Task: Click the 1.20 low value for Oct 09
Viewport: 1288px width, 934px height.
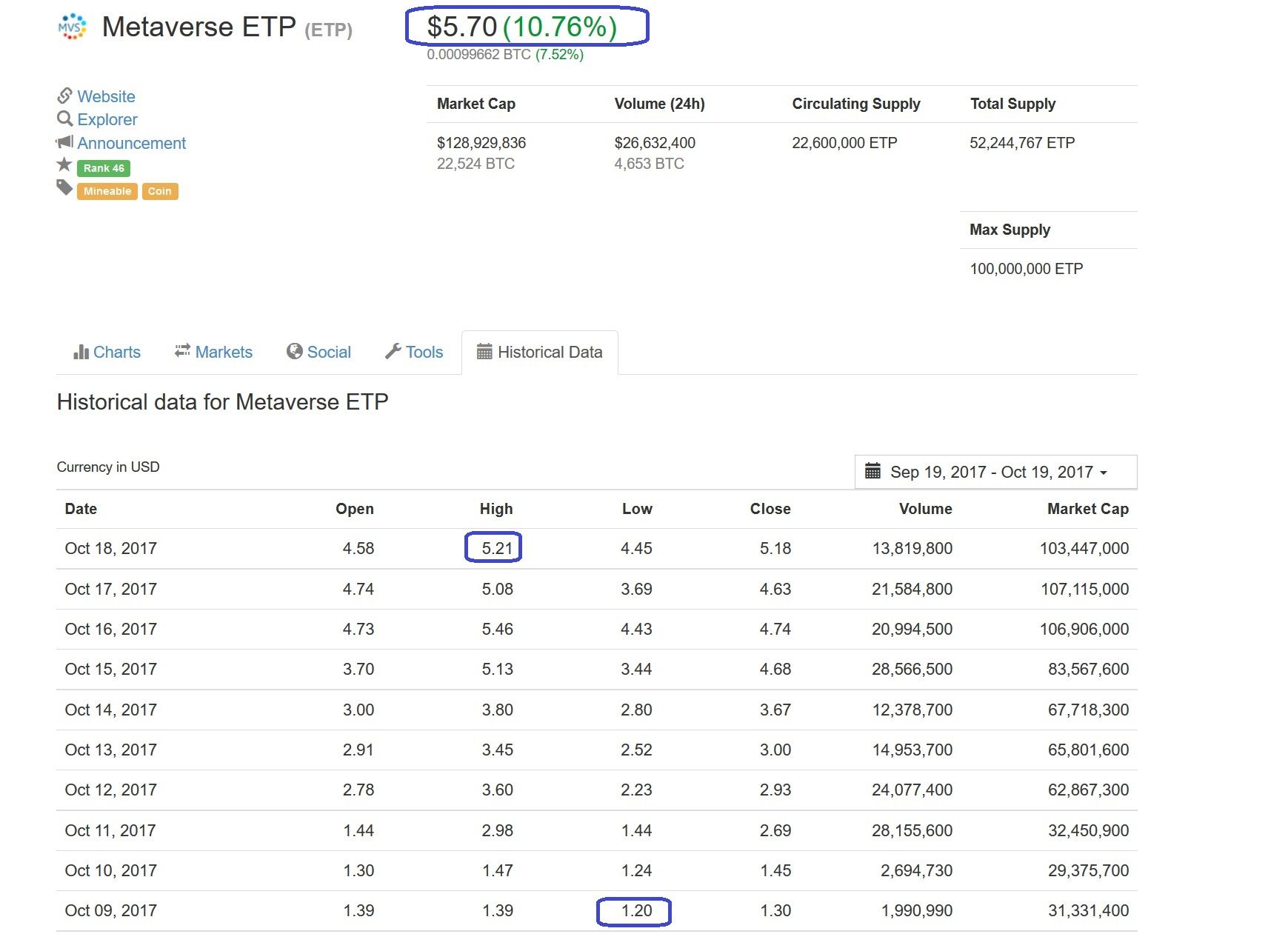Action: [637, 911]
